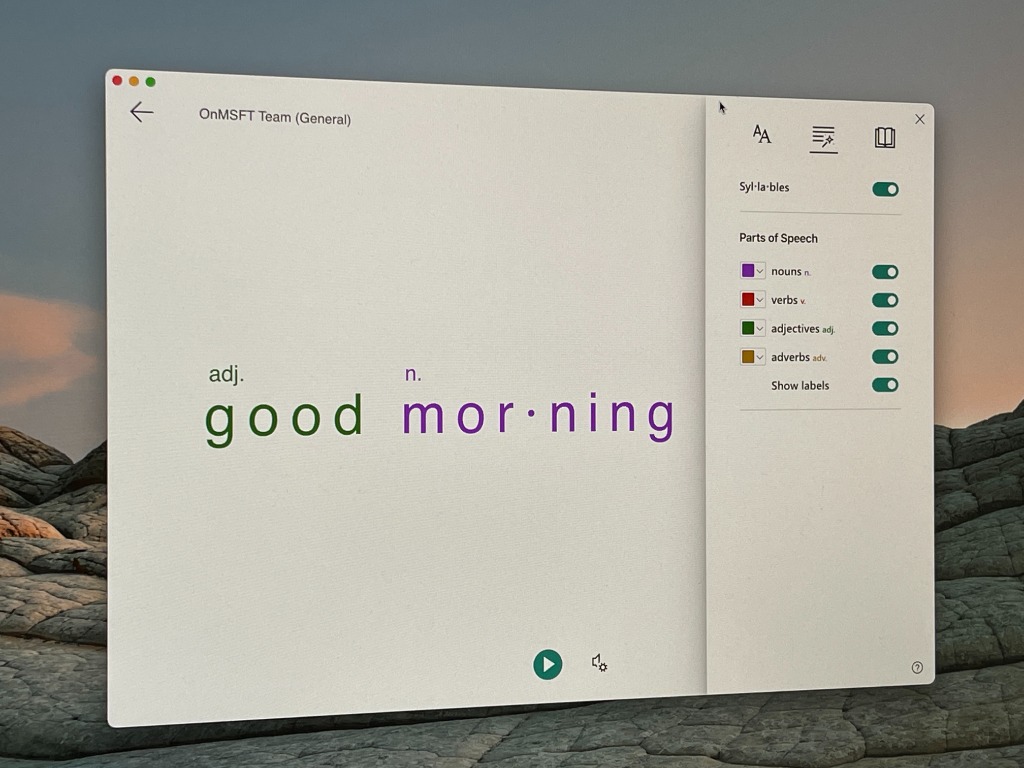Disable nouns highlighting toggle

885,272
